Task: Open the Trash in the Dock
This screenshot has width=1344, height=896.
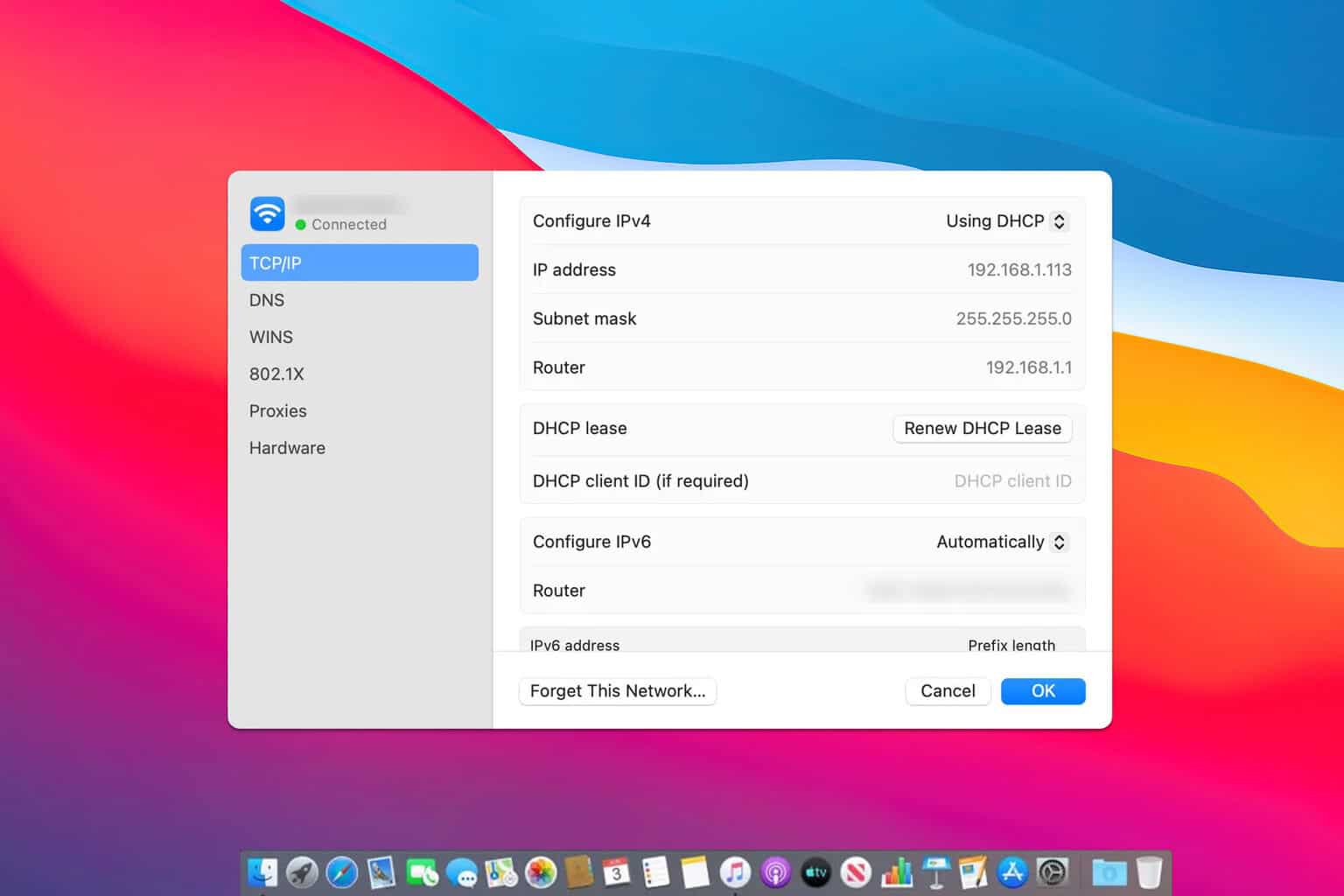Action: 1149,872
